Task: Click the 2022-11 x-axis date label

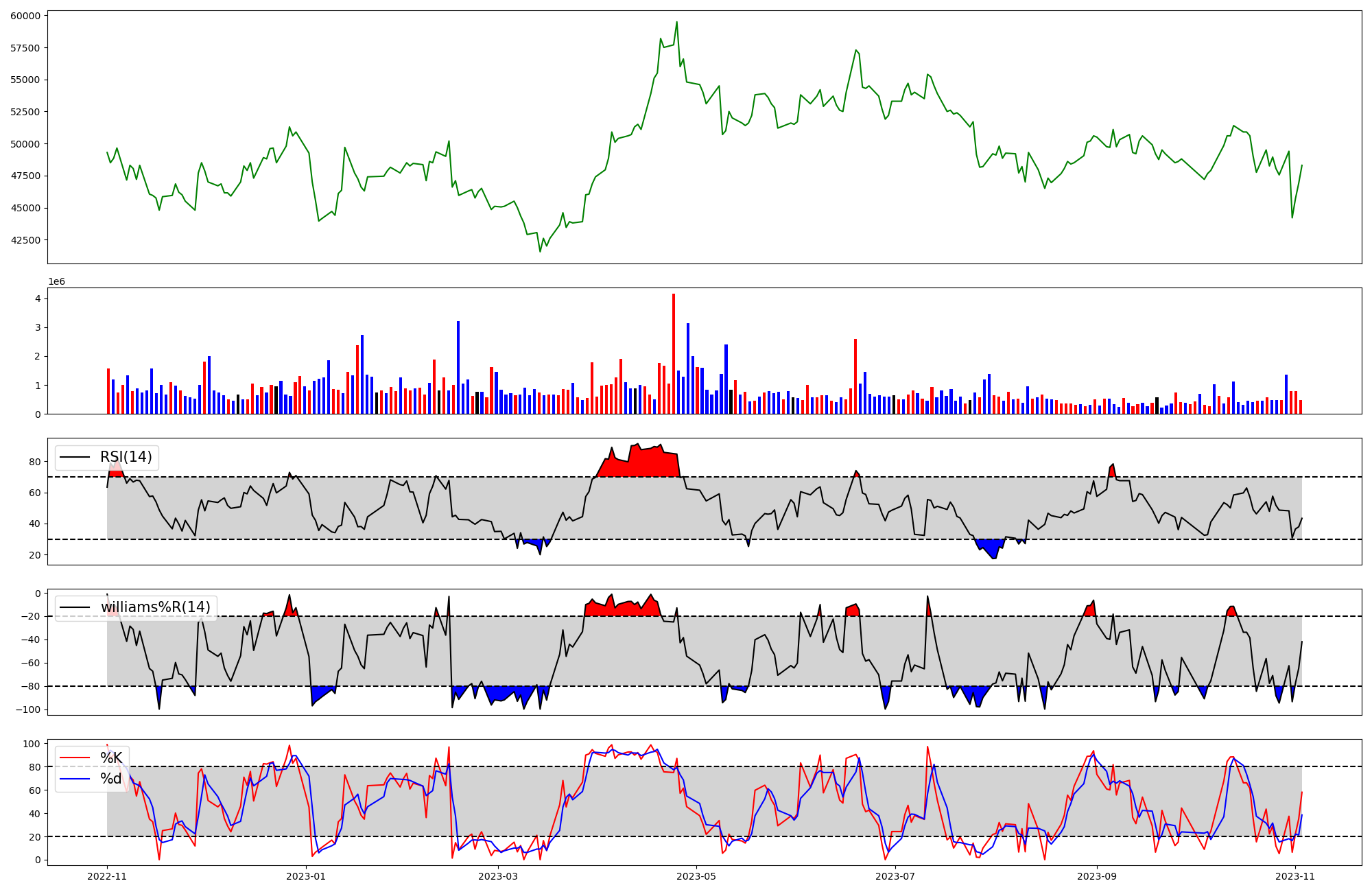Action: pos(107,876)
